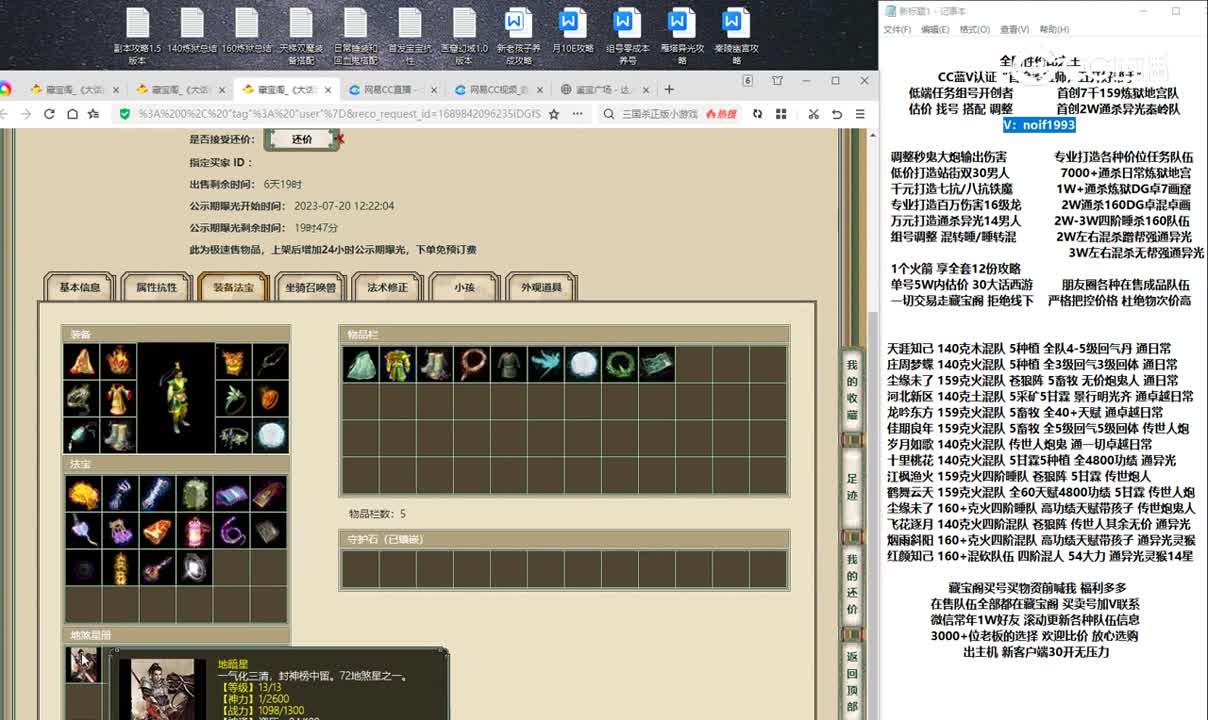Go forward in browser history
Screen dimensions: 1208x720
click(x=27, y=114)
